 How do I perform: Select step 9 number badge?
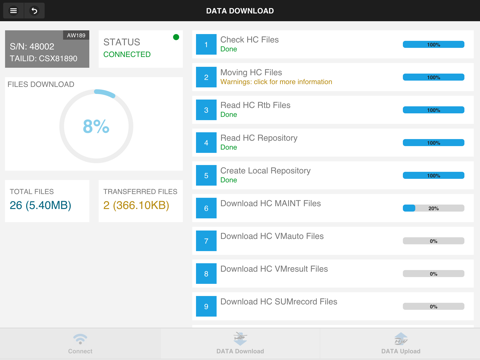click(x=206, y=306)
